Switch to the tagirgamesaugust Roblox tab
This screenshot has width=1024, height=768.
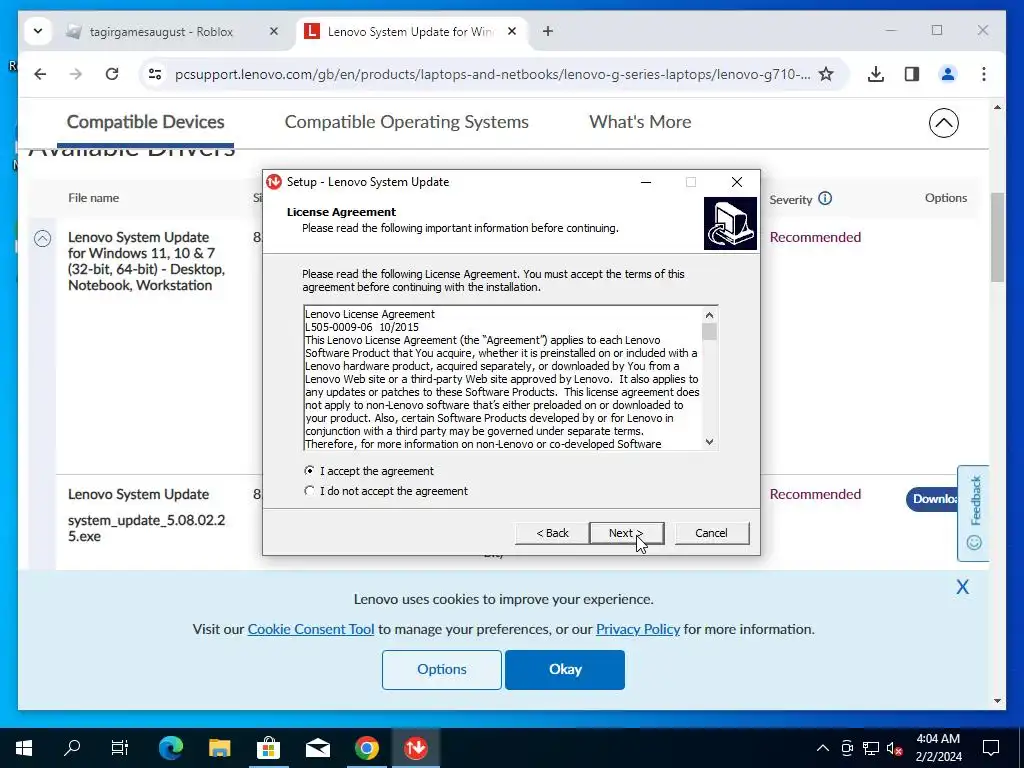161,31
